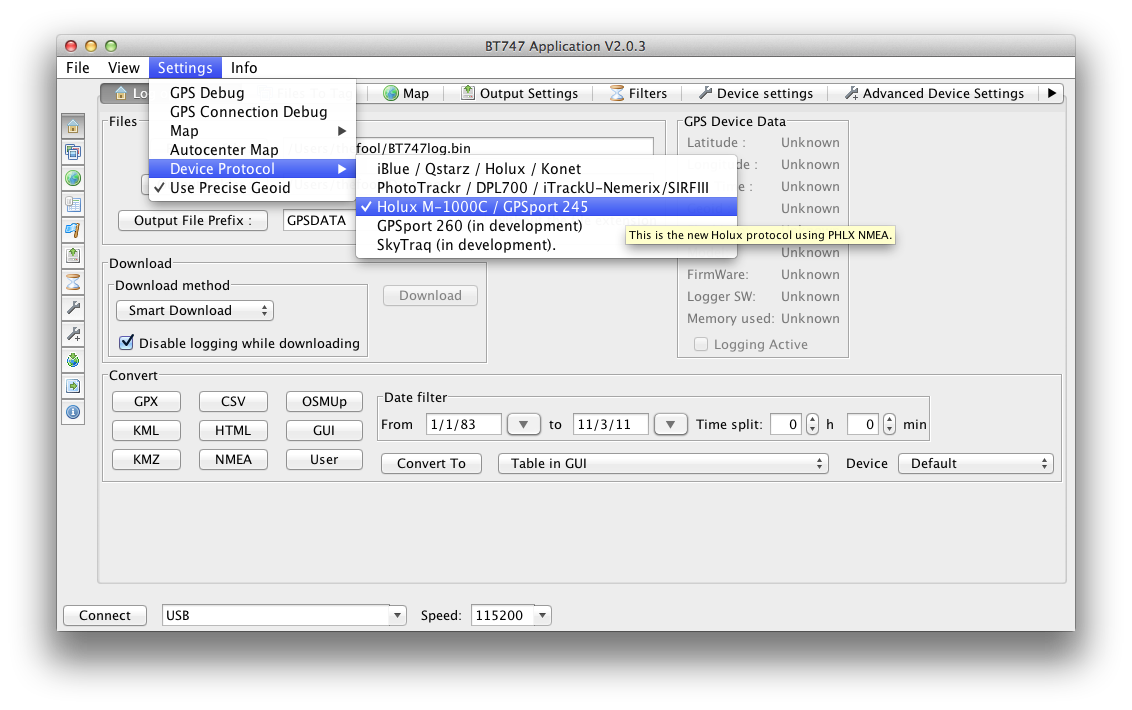Focus the to-date field 11/3/11
1132x710 pixels.
pyautogui.click(x=610, y=424)
